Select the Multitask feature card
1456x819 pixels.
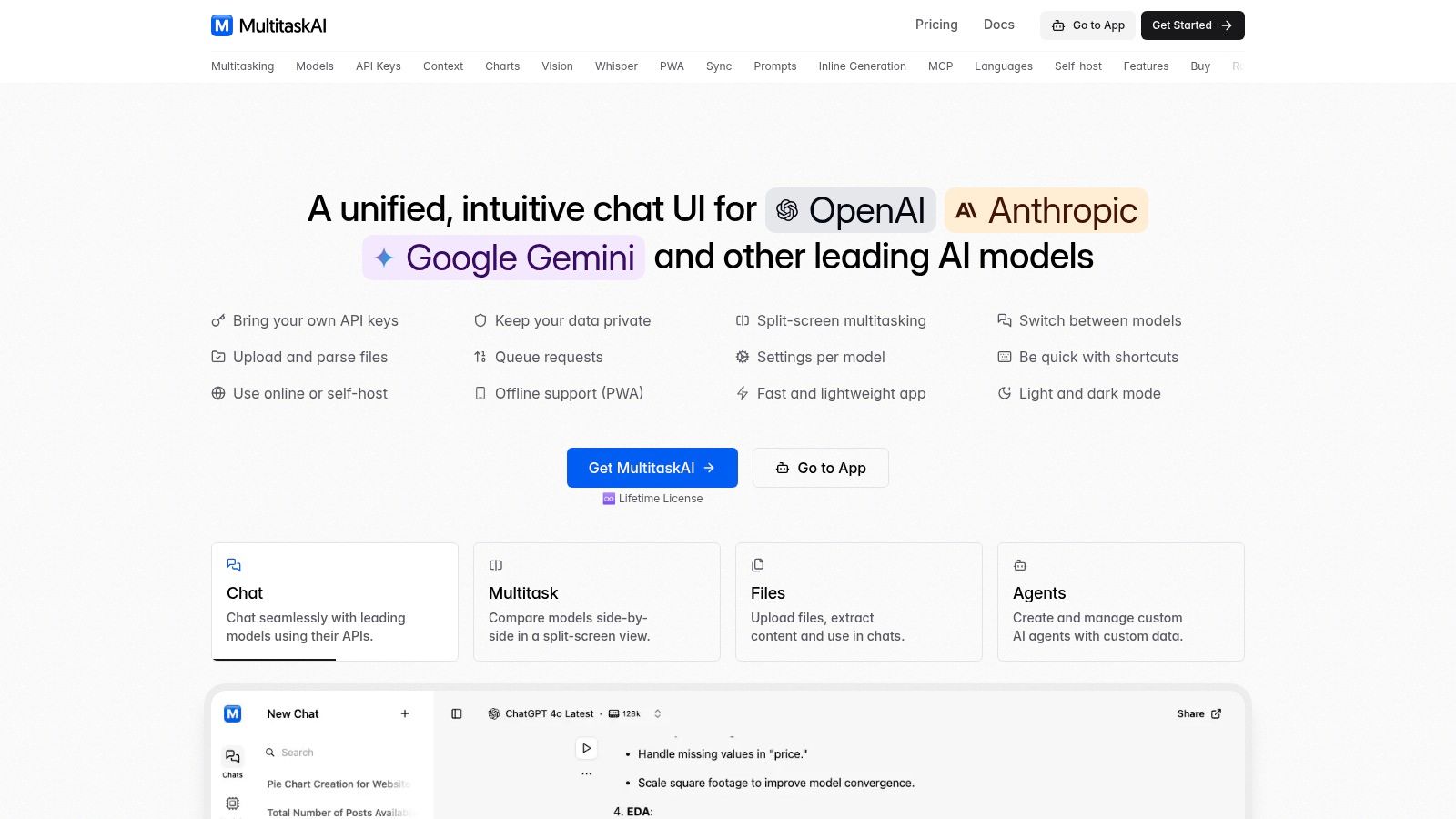click(597, 602)
